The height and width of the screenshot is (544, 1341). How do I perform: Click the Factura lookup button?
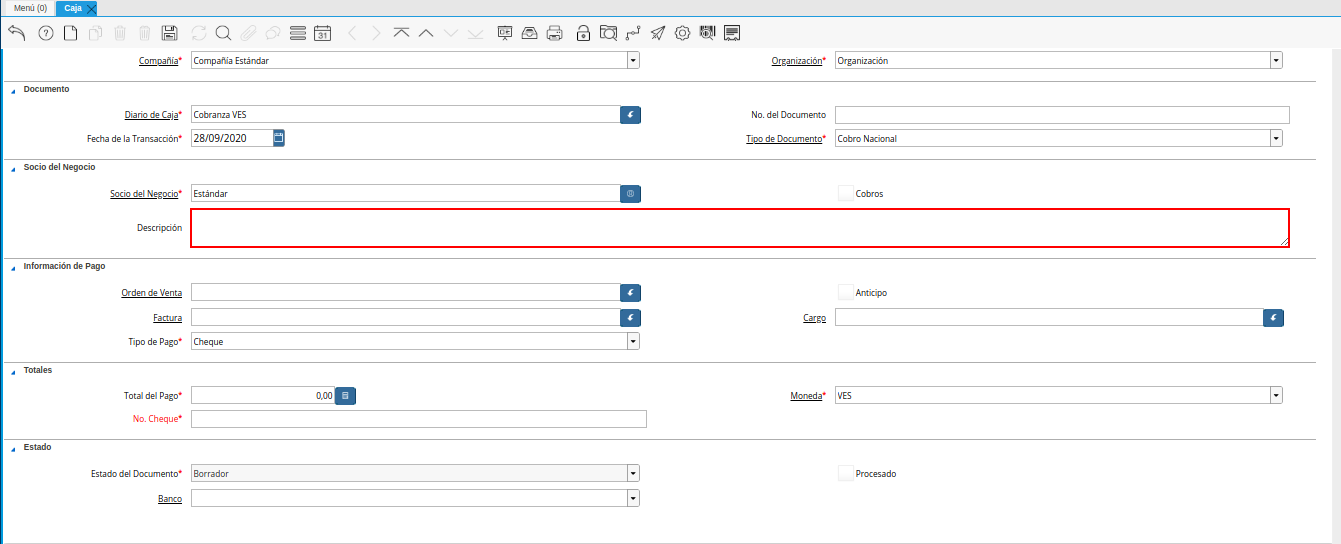tap(630, 318)
